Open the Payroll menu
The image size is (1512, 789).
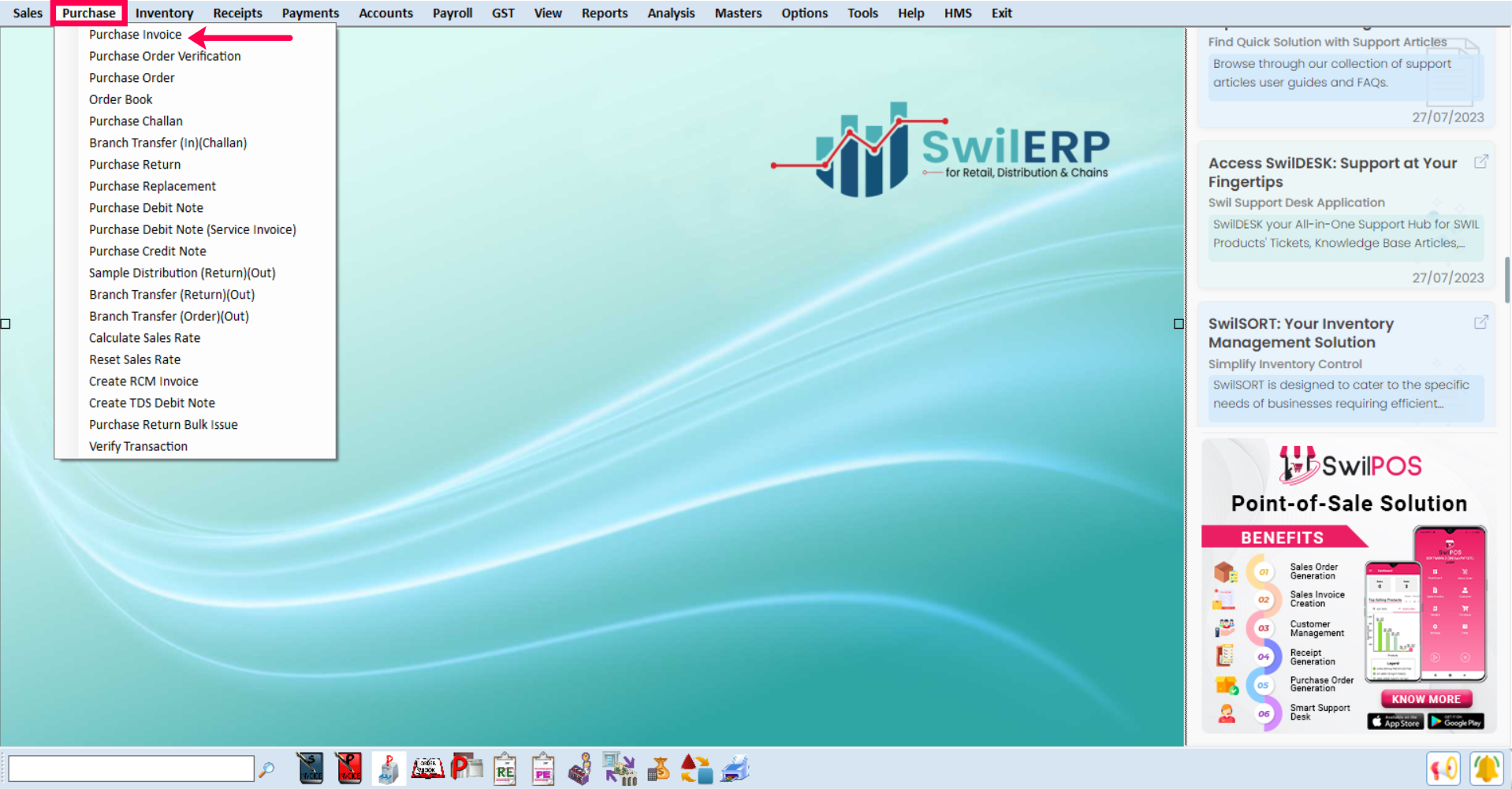coord(452,13)
